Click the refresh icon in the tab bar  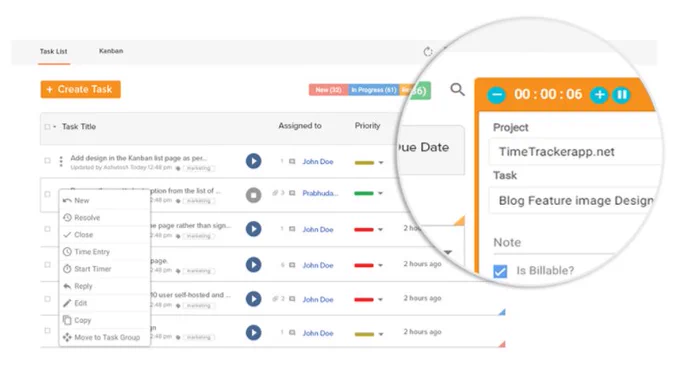[x=428, y=52]
